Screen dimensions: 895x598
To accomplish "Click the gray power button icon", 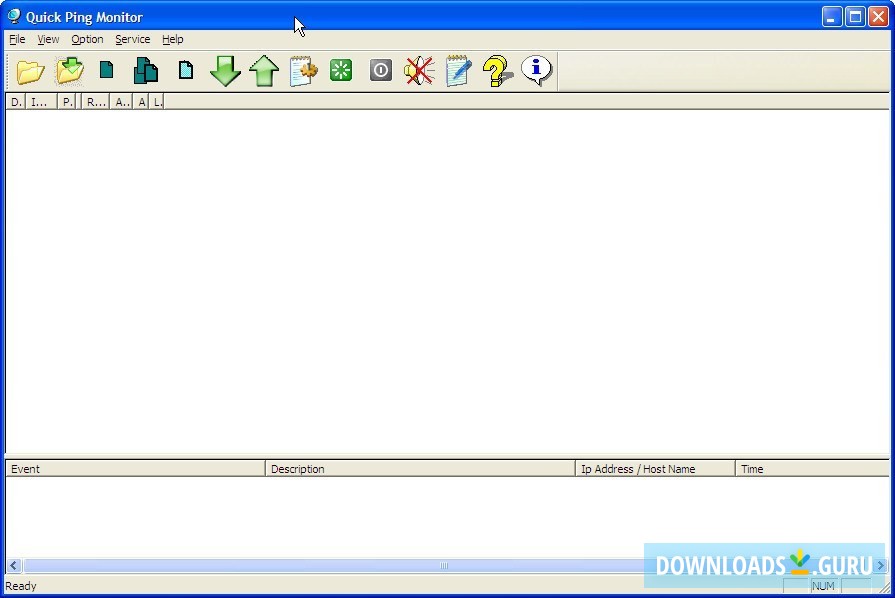I will coord(381,70).
